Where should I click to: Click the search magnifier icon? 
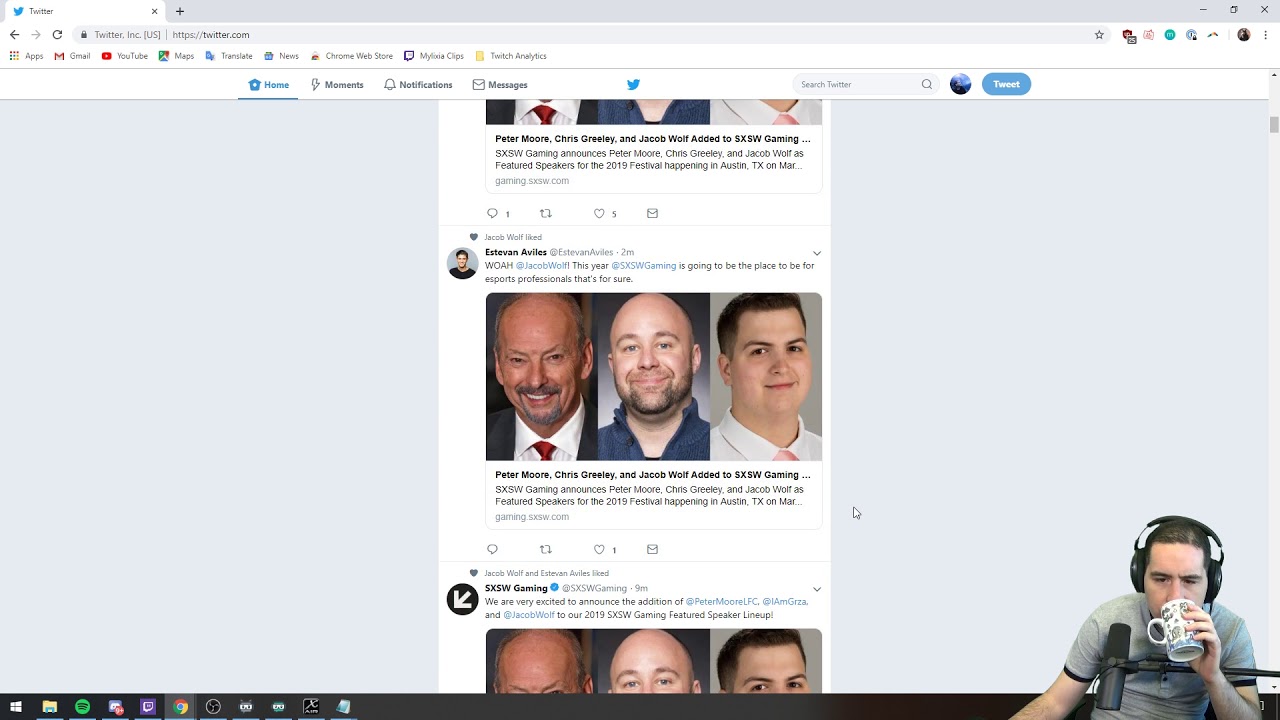click(927, 84)
